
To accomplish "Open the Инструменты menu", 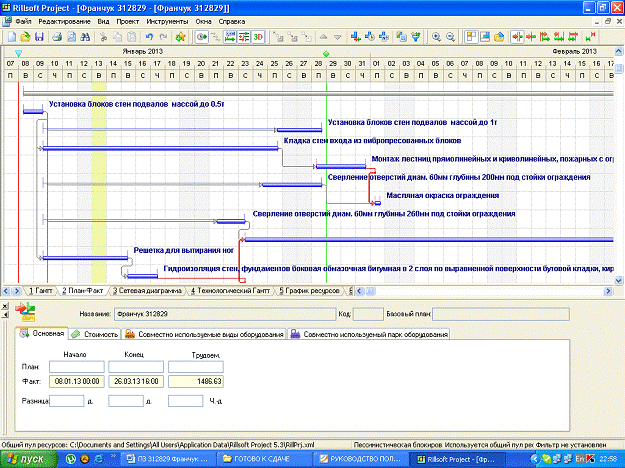I will (x=167, y=20).
